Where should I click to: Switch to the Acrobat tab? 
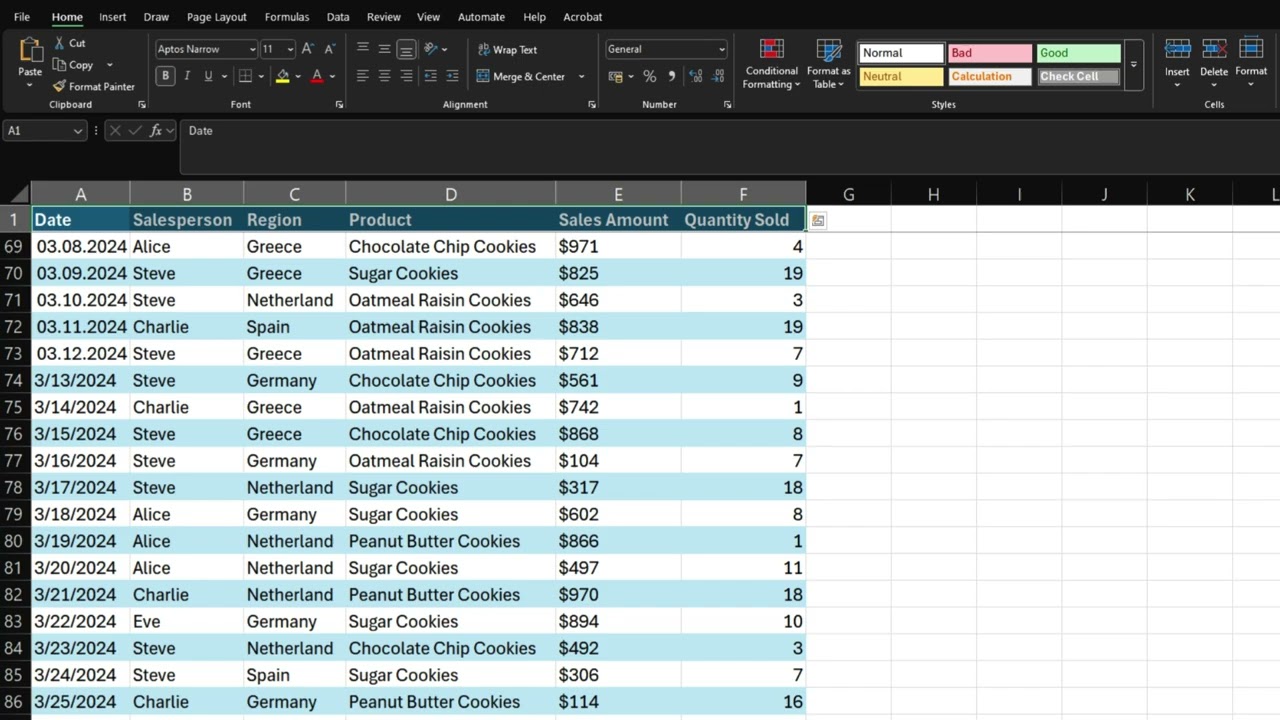(x=582, y=17)
